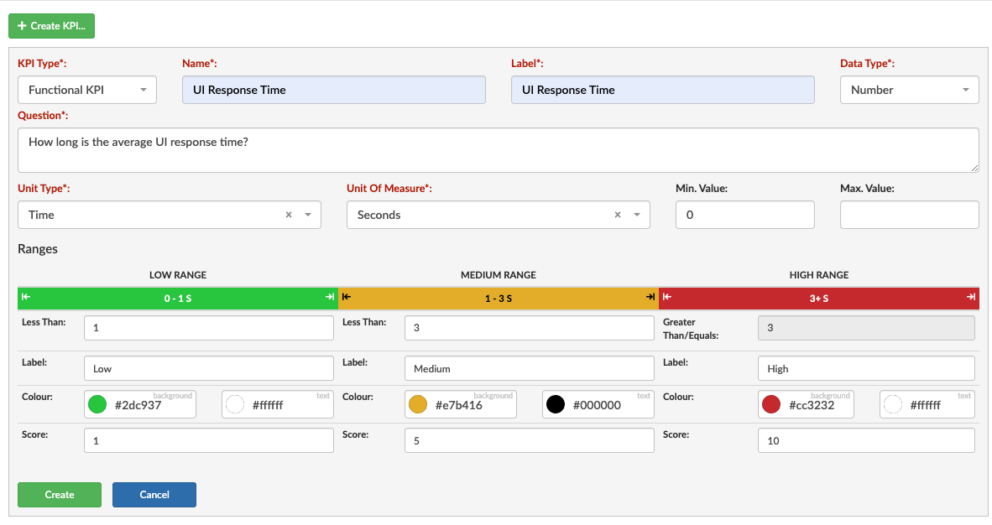Grab the Question textarea resize handle

(x=975, y=168)
